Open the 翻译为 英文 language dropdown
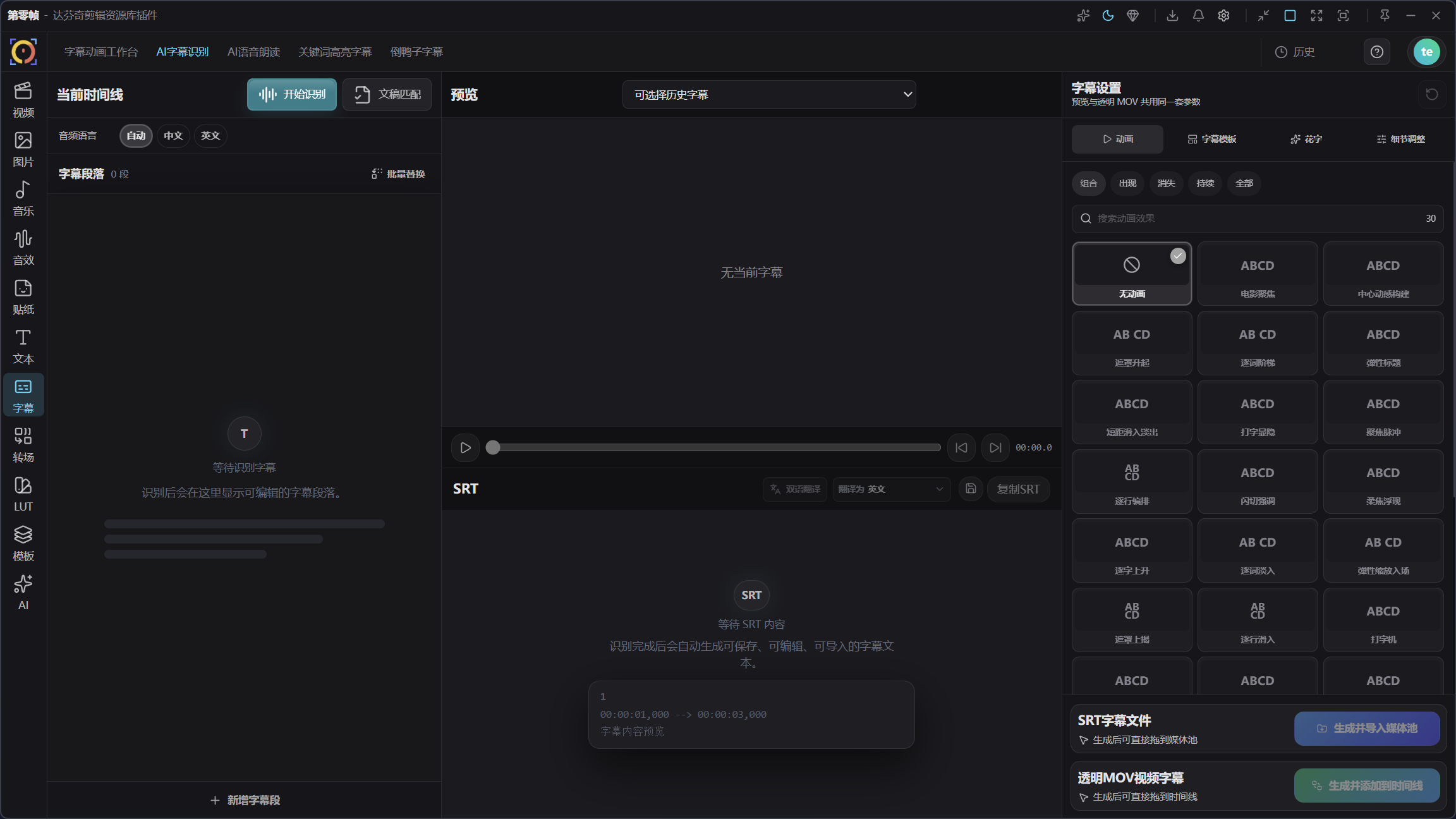Image resolution: width=1456 pixels, height=819 pixels. (x=891, y=489)
